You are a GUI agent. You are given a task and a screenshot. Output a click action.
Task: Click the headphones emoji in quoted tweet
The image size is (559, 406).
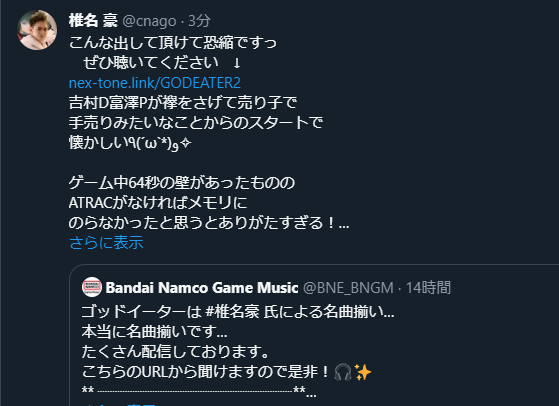click(x=343, y=372)
